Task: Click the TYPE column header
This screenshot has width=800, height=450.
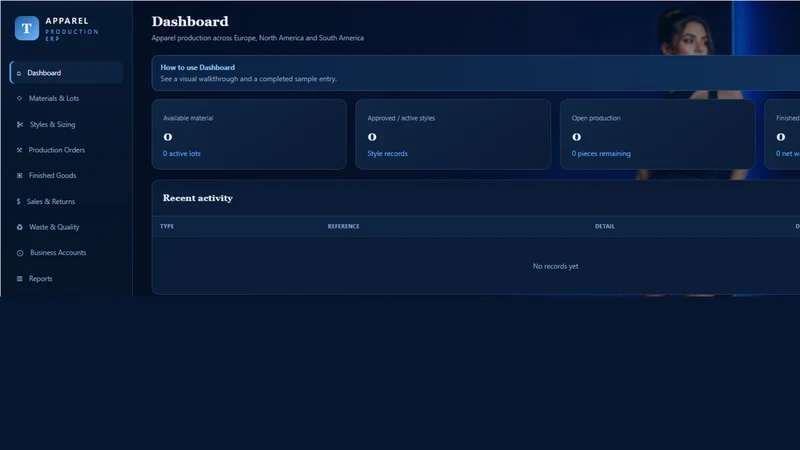Action: (167, 227)
